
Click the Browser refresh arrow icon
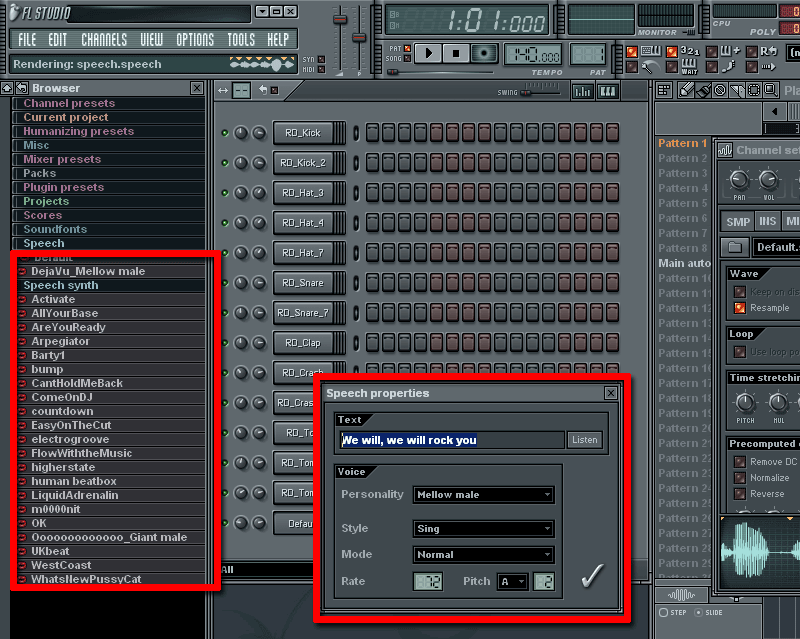(21, 88)
